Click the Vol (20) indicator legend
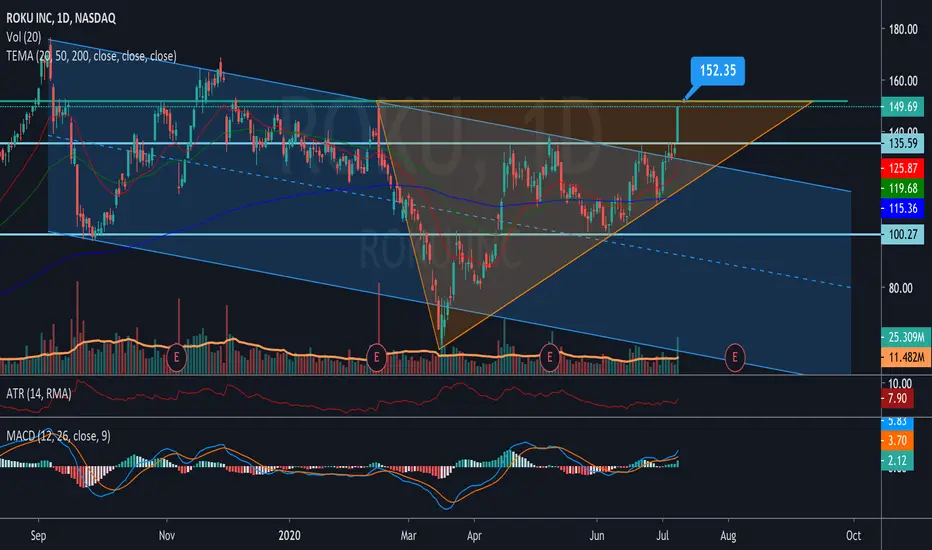Viewport: 932px width, 550px height. (24, 37)
